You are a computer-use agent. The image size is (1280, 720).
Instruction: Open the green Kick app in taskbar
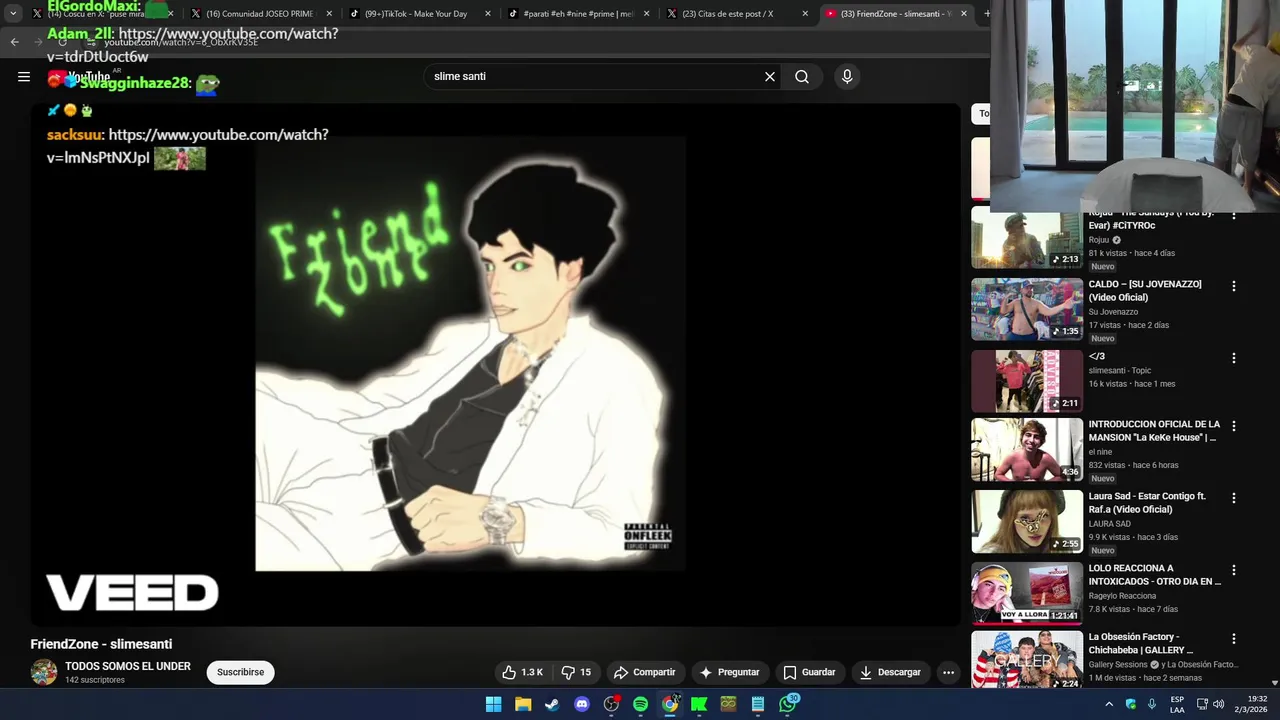pos(699,704)
